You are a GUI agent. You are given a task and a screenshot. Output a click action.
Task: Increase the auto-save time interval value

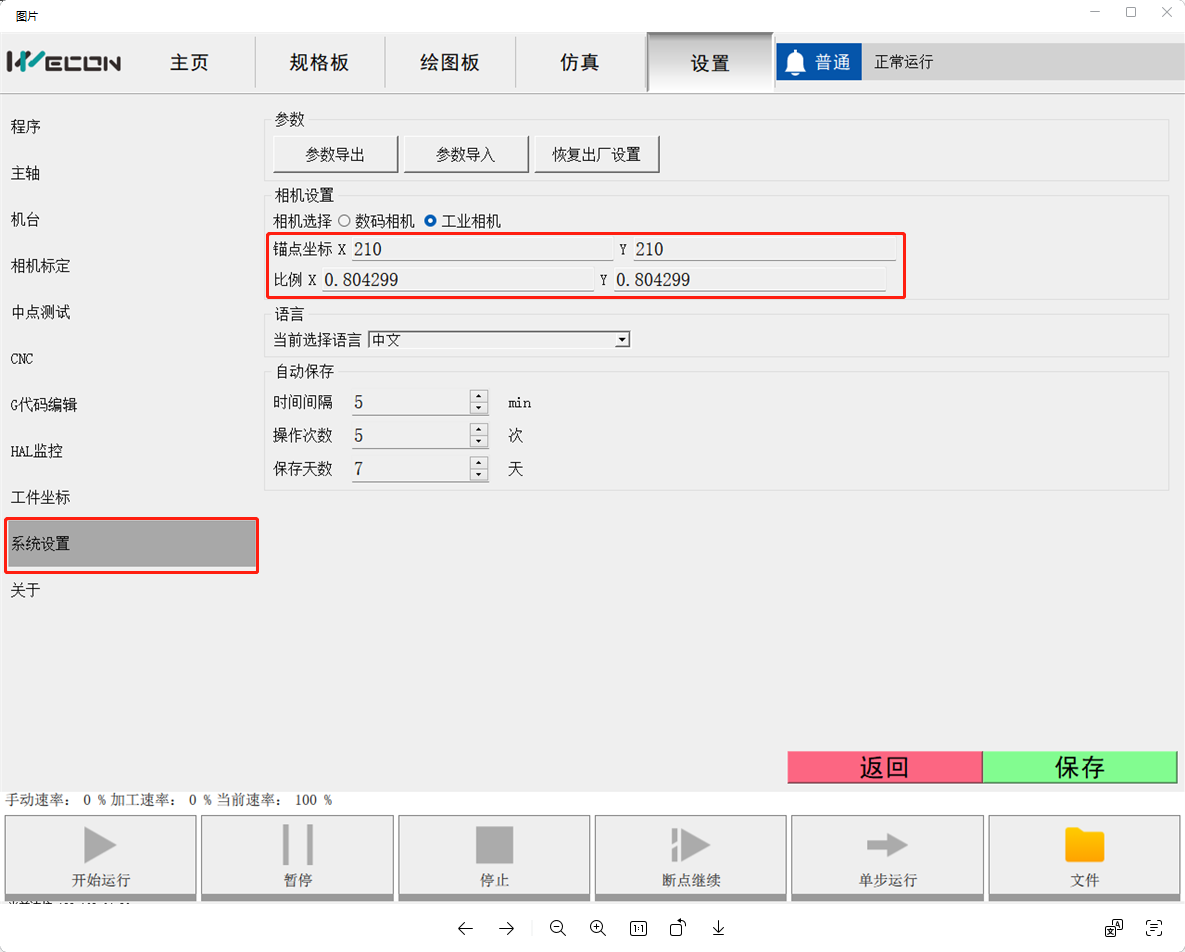pyautogui.click(x=479, y=397)
